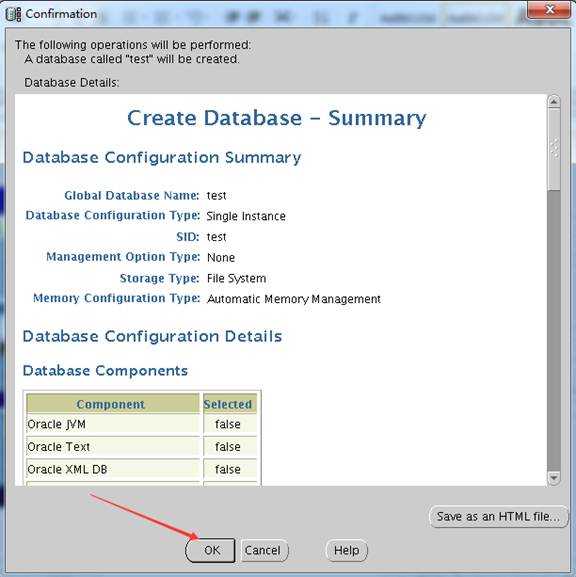Click the Memory Configuration Type label
The height and width of the screenshot is (577, 576).
116,298
